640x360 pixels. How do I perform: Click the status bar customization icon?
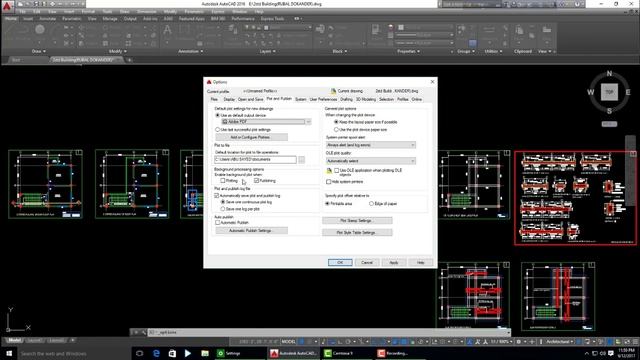point(635,342)
